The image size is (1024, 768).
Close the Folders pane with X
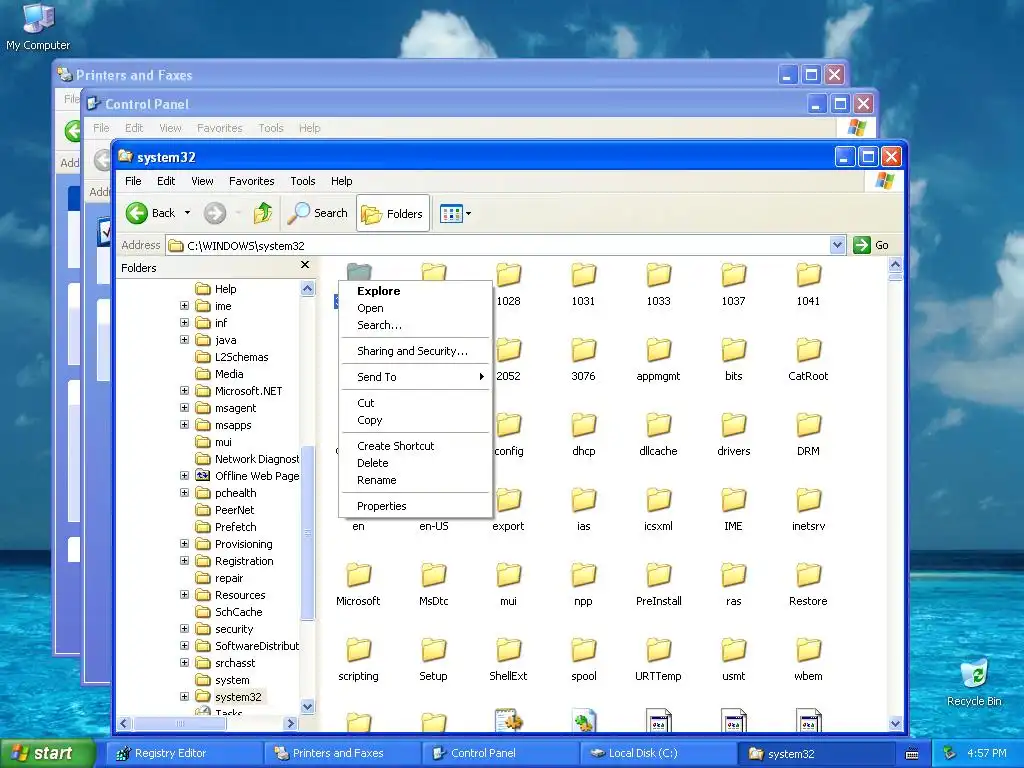click(x=304, y=264)
